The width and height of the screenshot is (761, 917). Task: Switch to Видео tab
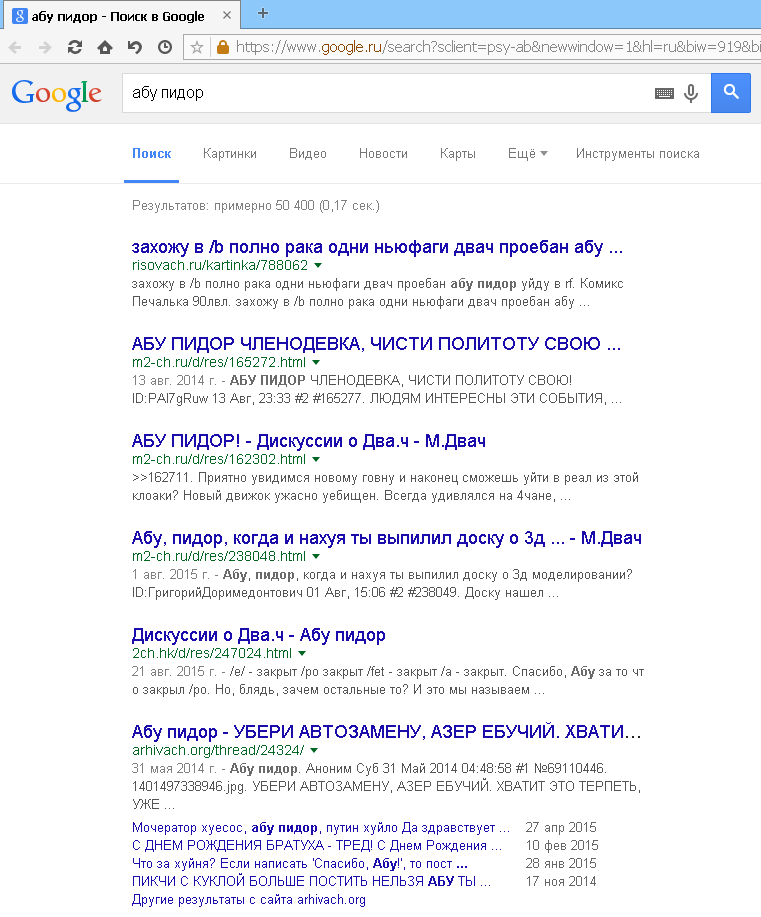tap(308, 154)
